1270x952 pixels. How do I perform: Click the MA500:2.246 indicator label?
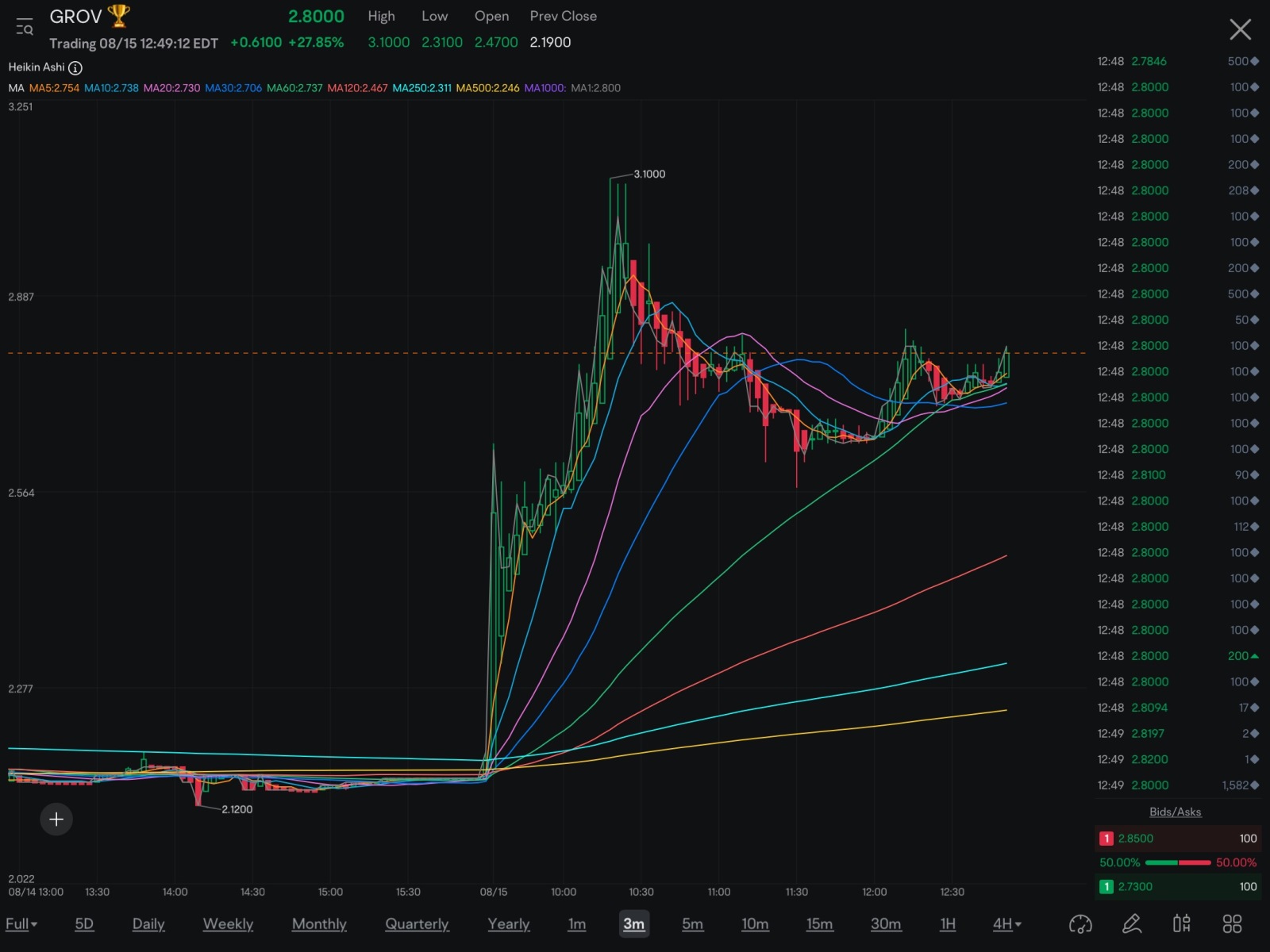(487, 88)
